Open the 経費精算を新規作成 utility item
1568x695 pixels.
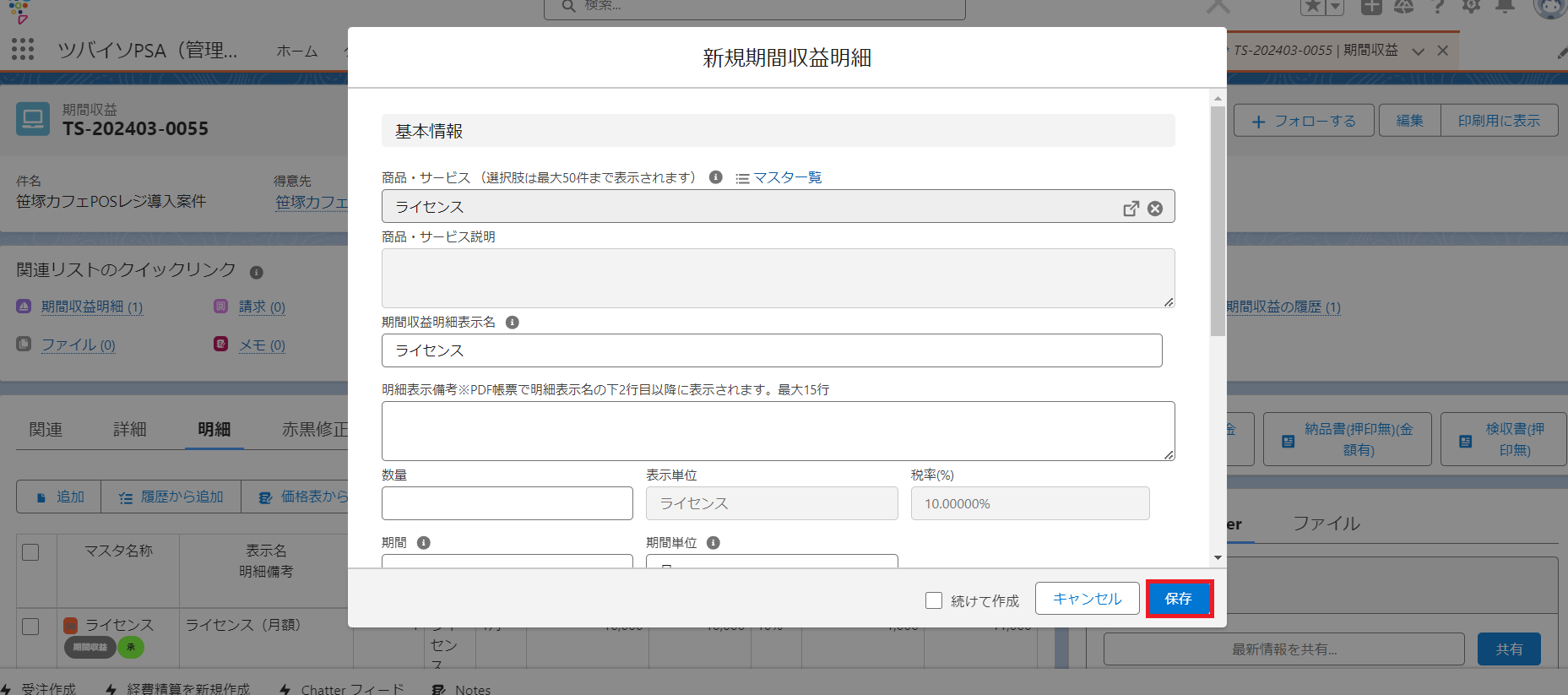(178, 688)
